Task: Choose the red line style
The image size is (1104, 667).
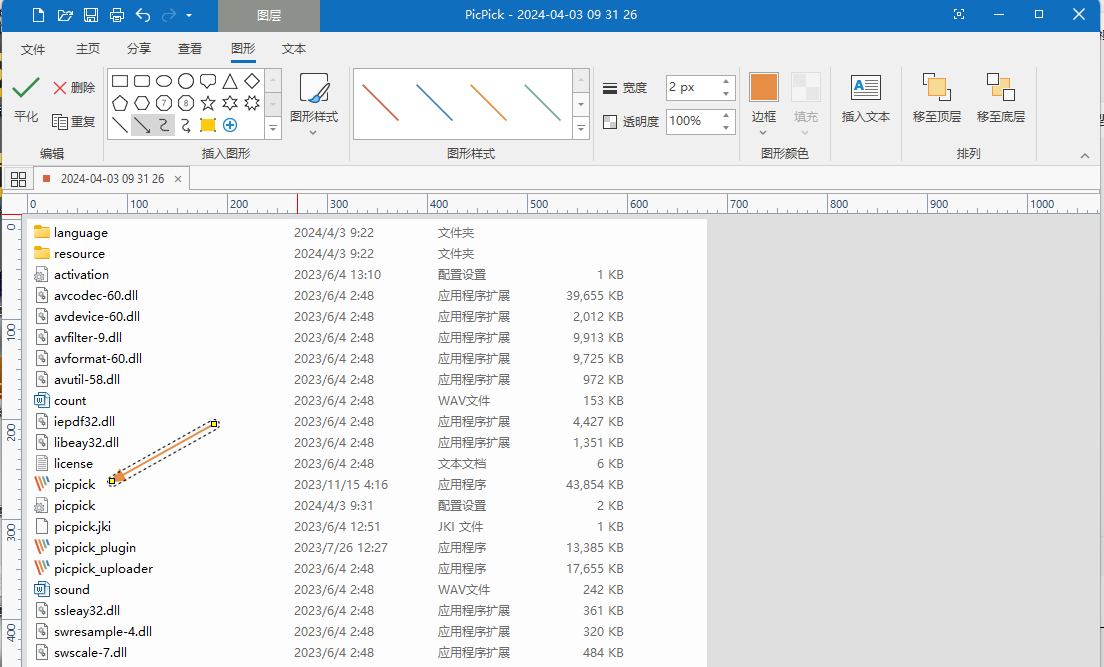Action: click(x=380, y=103)
